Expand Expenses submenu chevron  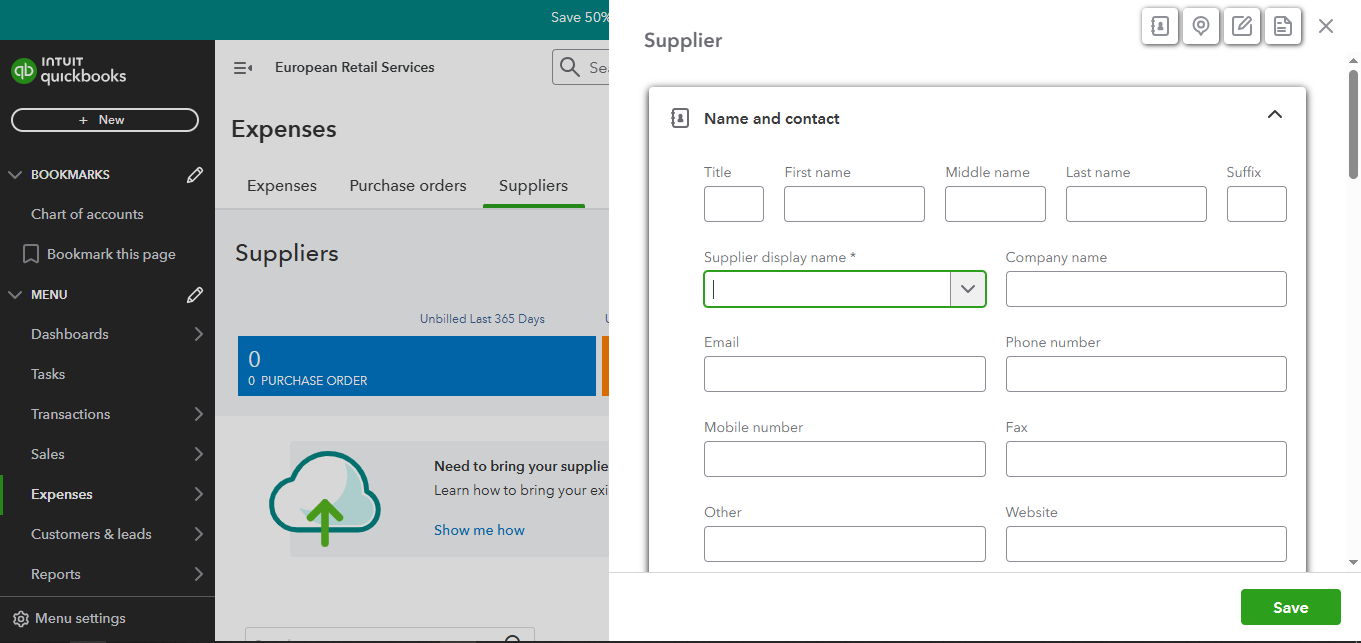point(198,494)
